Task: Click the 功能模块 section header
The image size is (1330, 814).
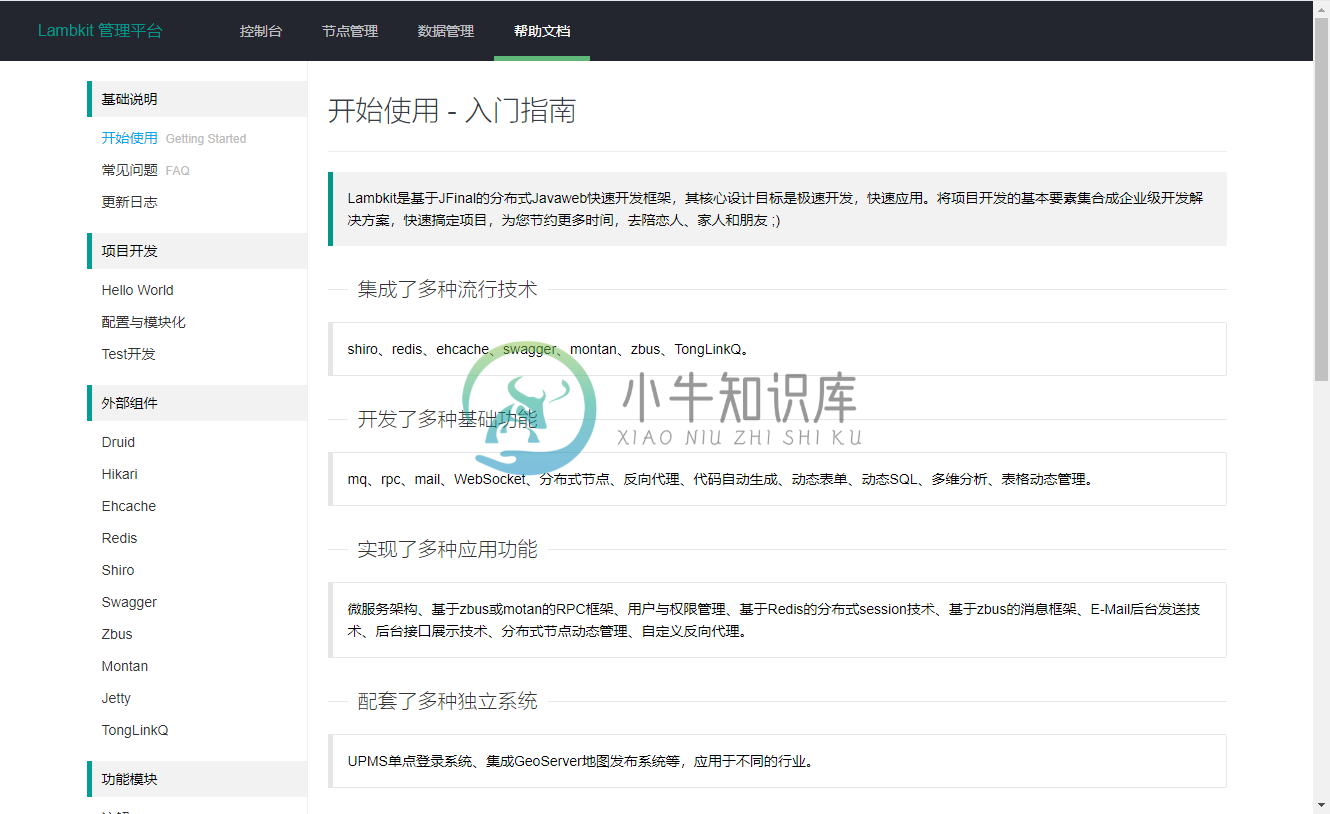Action: click(197, 779)
